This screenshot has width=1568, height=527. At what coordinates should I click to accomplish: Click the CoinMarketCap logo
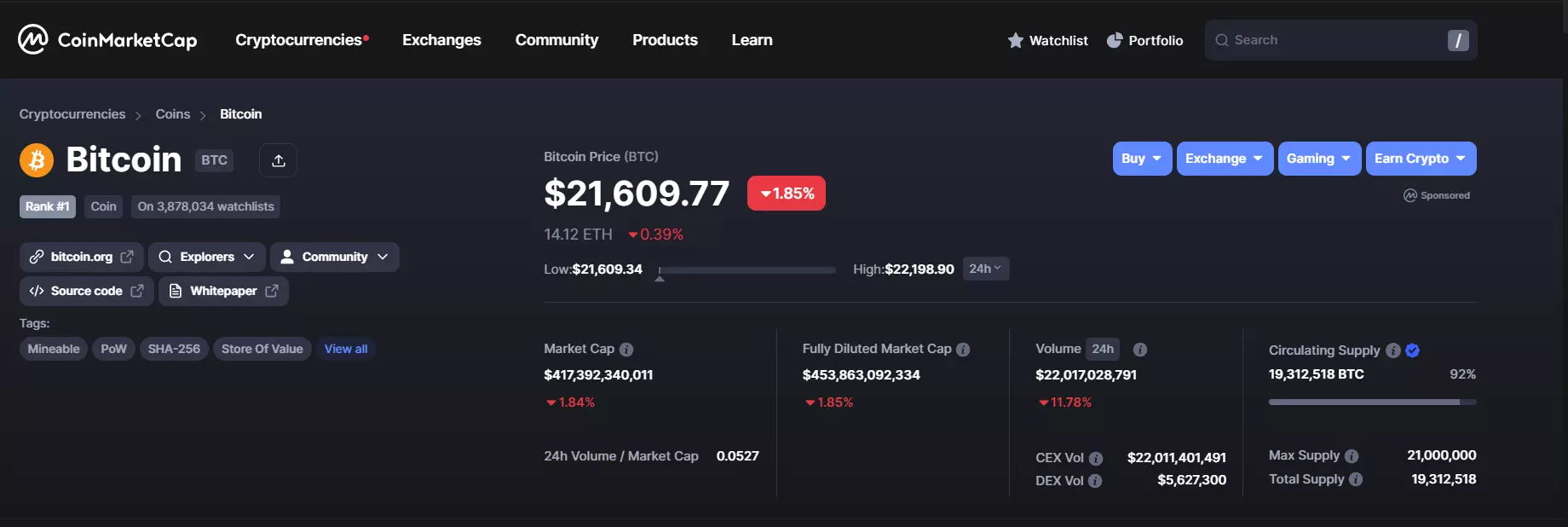point(107,39)
